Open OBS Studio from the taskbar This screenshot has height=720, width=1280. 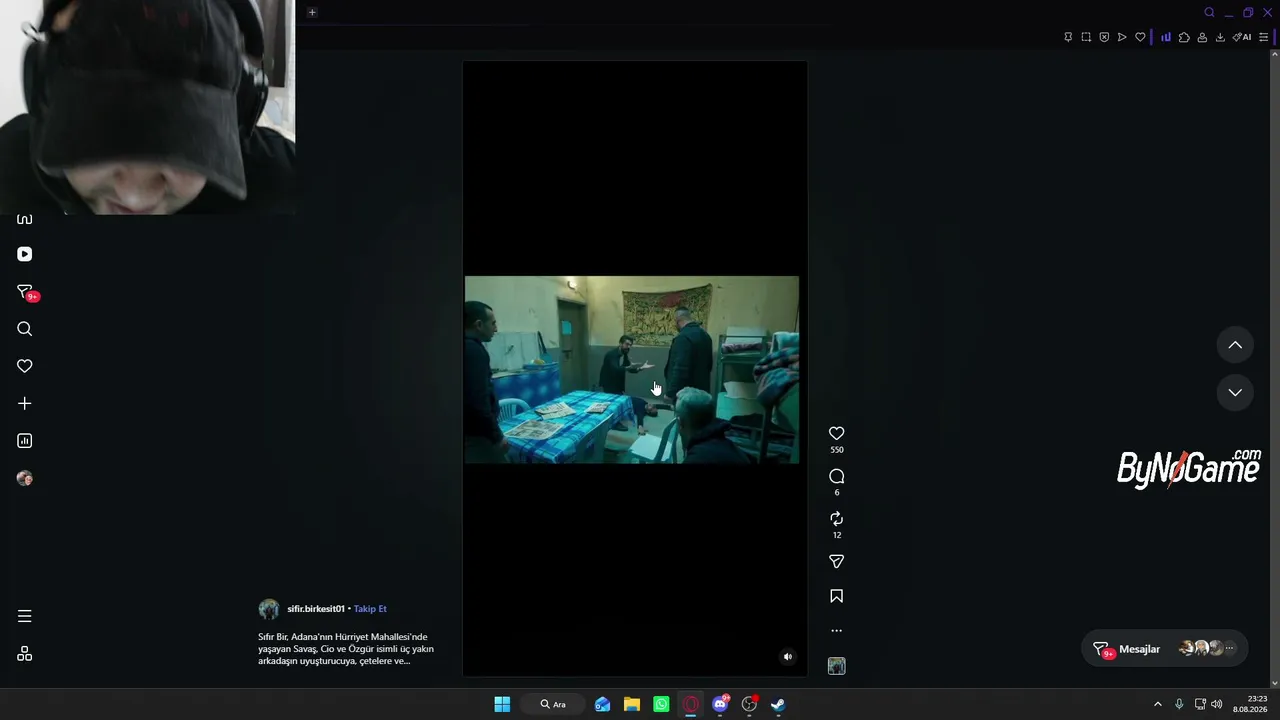click(749, 704)
